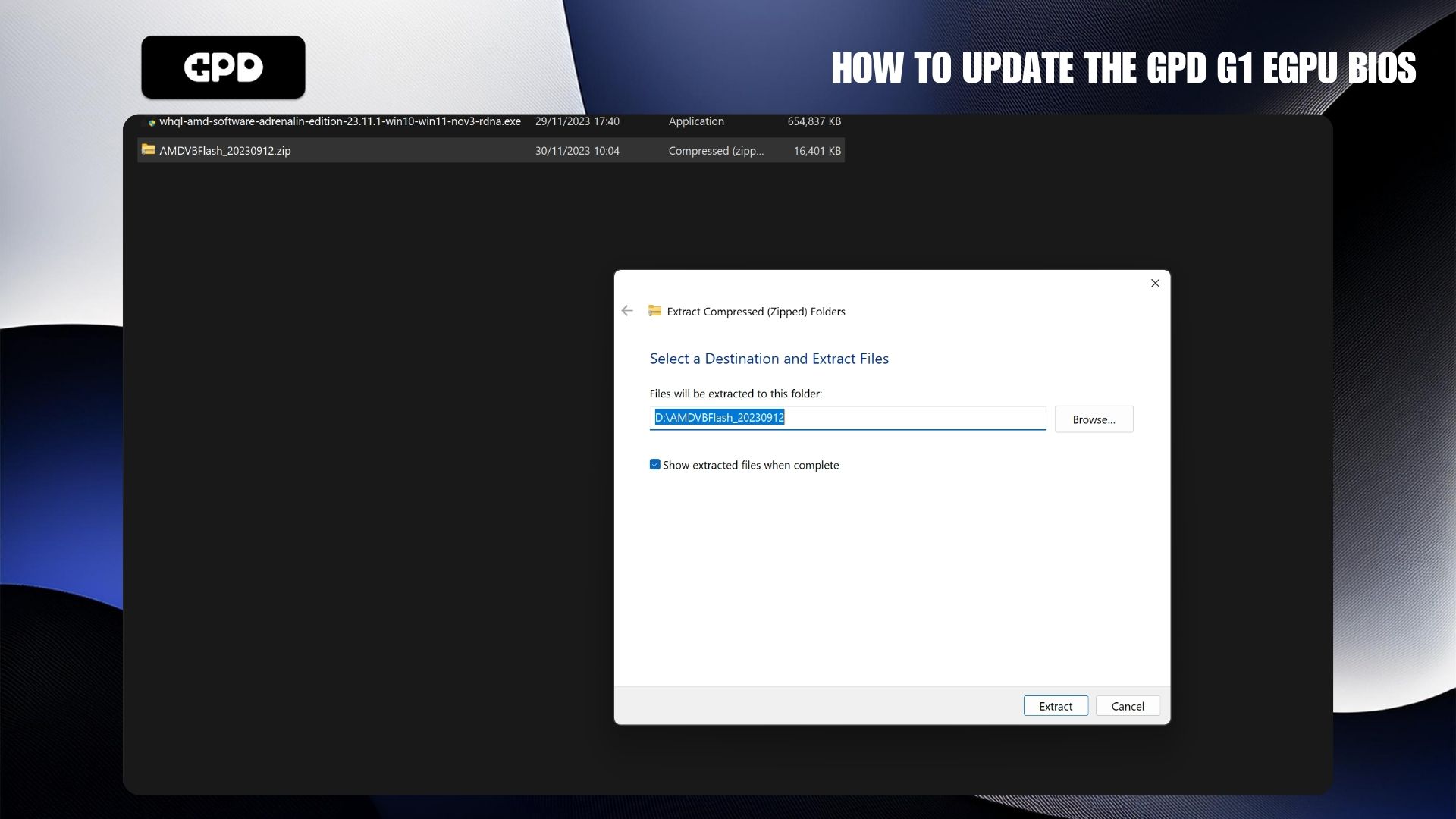Click the zipped folder icon in the dialog title

click(654, 311)
